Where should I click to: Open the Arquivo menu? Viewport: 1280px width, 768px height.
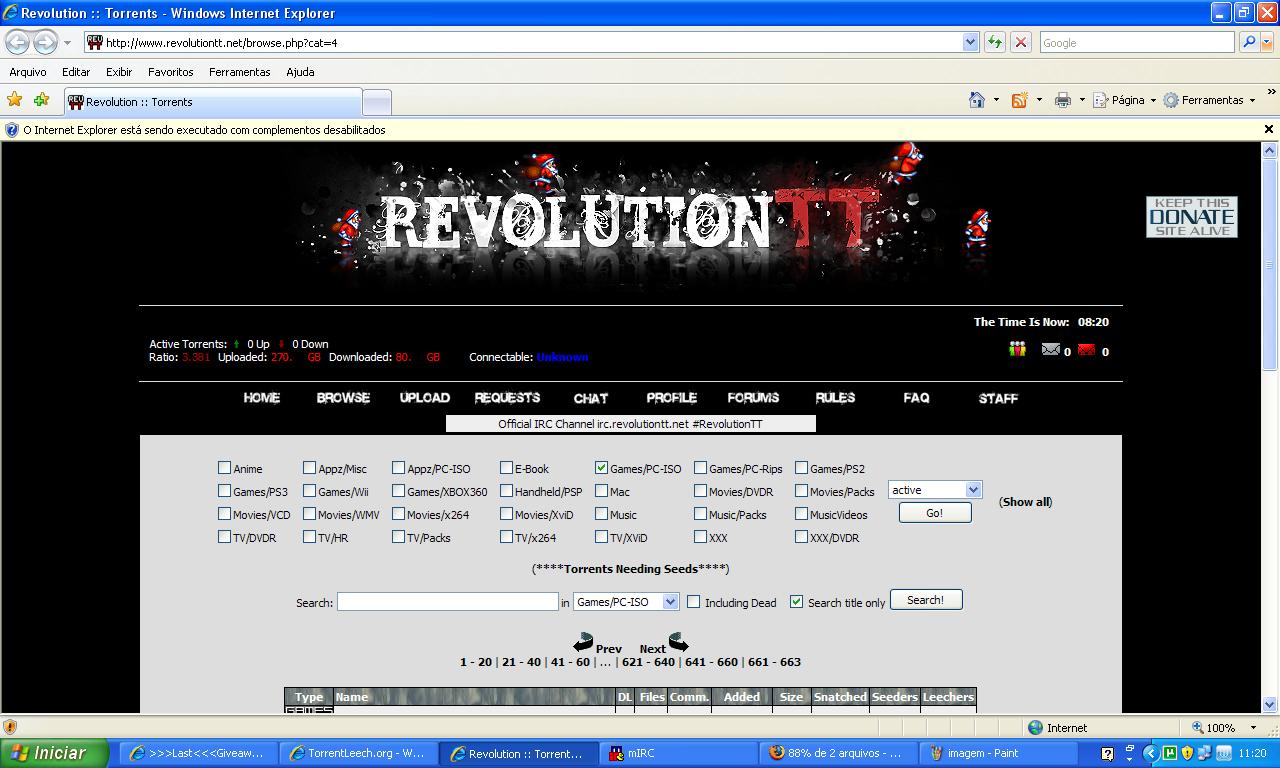click(x=28, y=72)
